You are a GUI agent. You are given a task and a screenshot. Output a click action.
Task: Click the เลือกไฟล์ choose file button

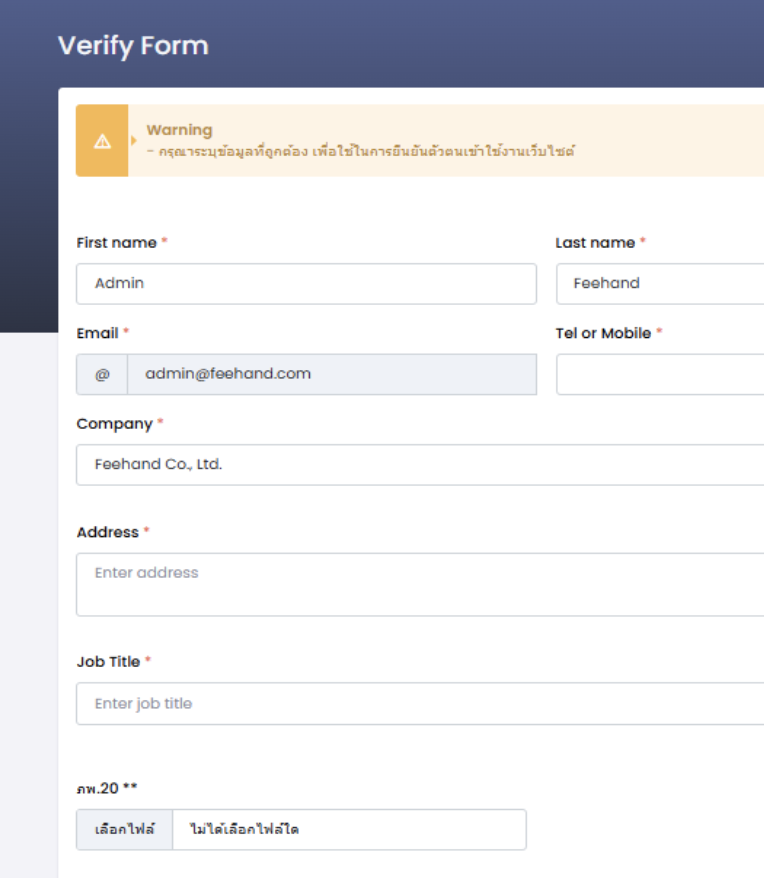(x=124, y=829)
